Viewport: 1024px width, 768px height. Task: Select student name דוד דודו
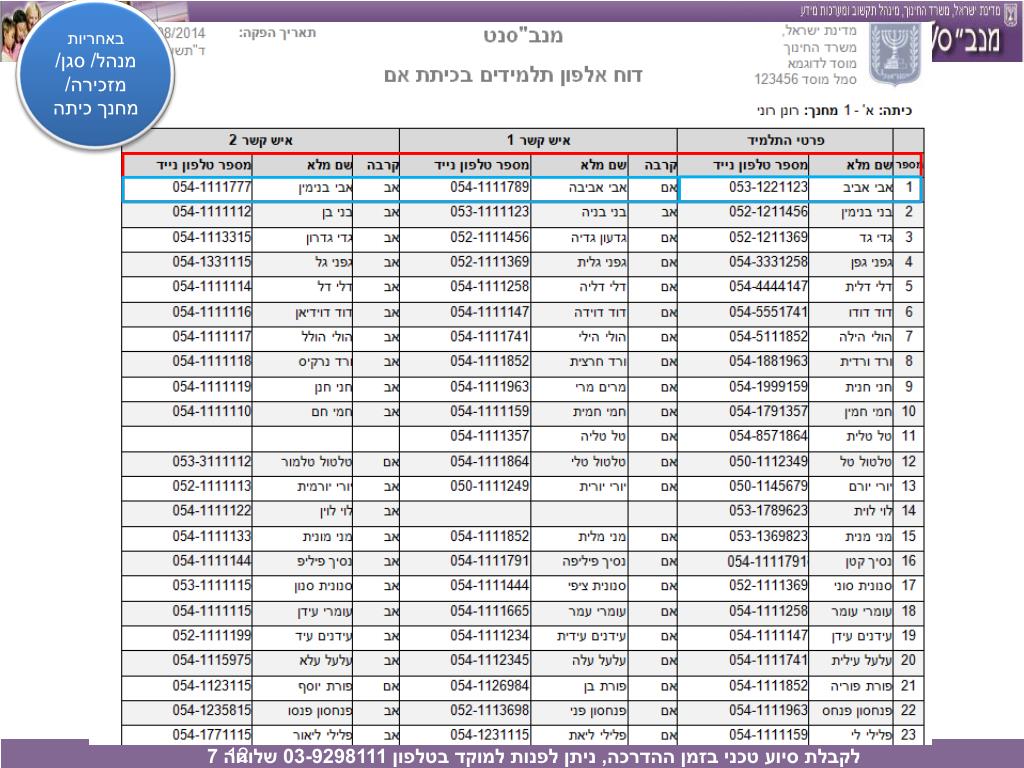tap(870, 313)
